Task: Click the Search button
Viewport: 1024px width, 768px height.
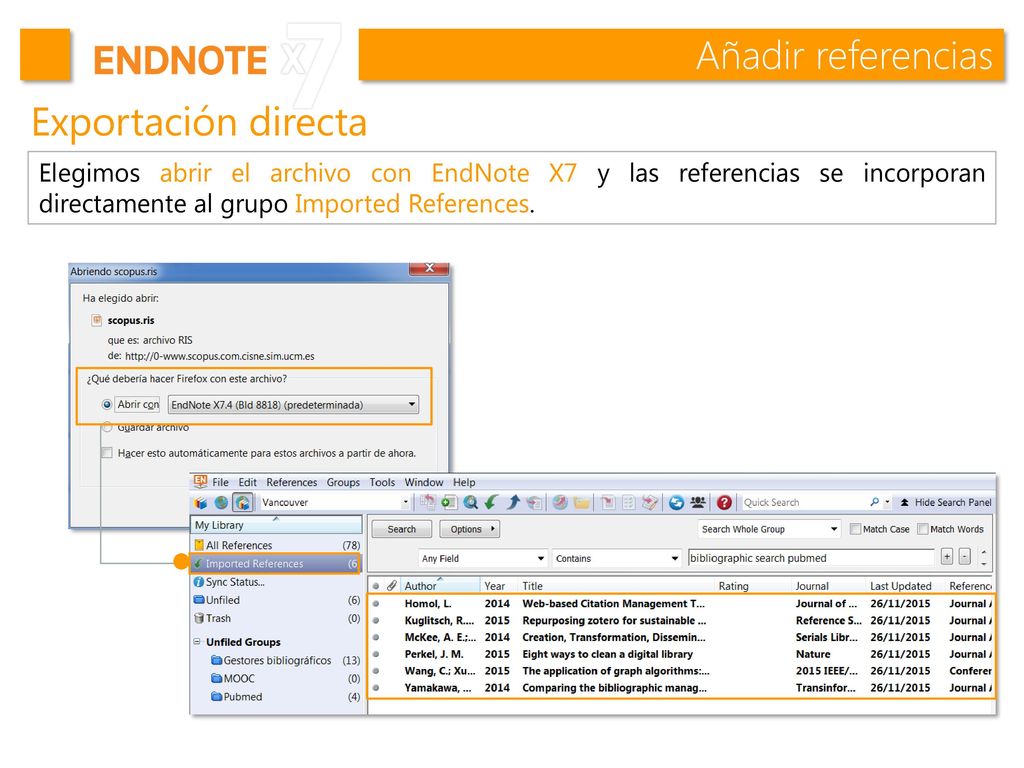Action: pyautogui.click(x=402, y=529)
